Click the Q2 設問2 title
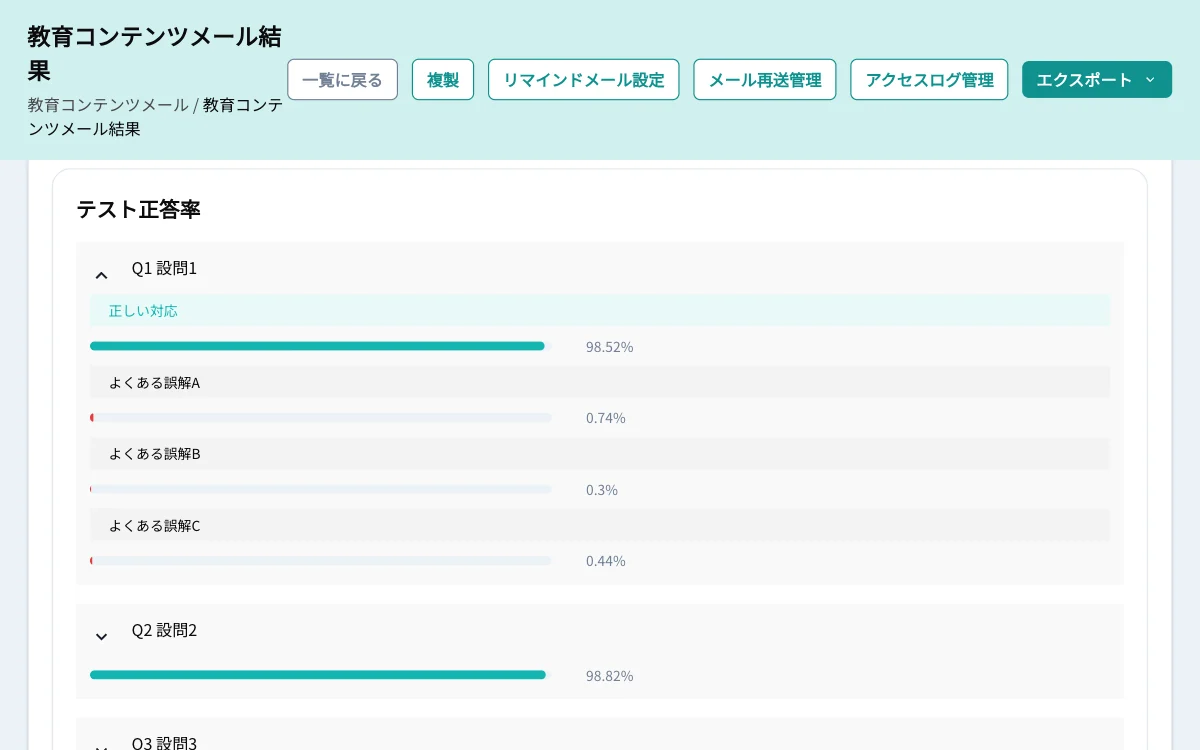 tap(164, 630)
